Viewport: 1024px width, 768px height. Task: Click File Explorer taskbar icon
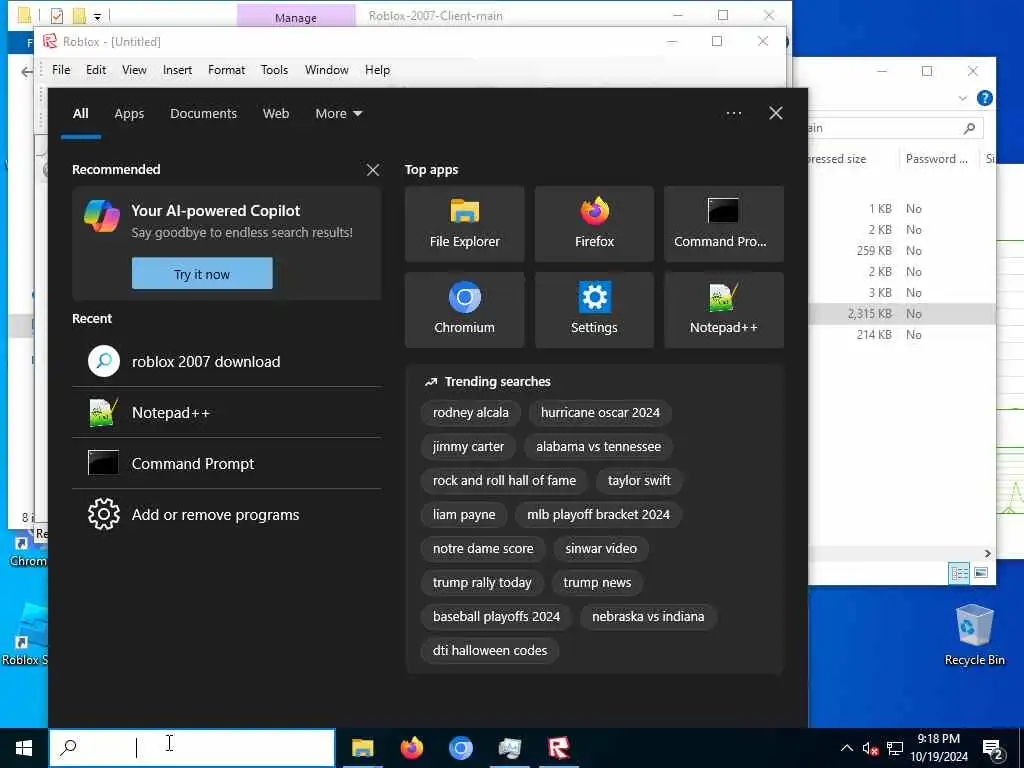click(362, 748)
